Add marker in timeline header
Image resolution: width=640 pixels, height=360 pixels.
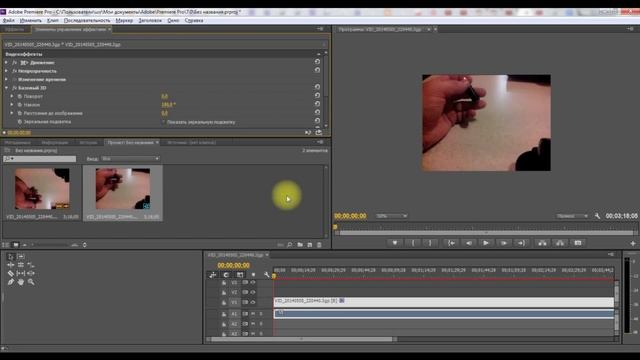(253, 275)
